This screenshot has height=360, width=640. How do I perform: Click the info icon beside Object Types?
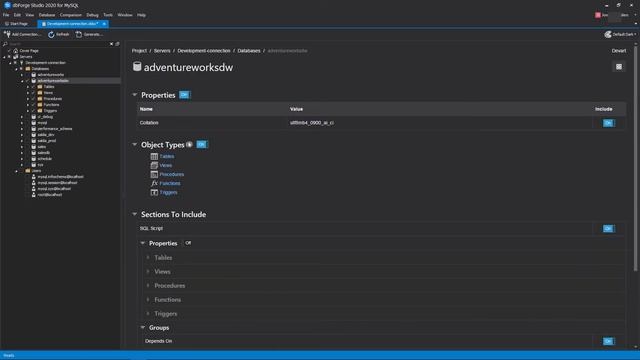[189, 144]
